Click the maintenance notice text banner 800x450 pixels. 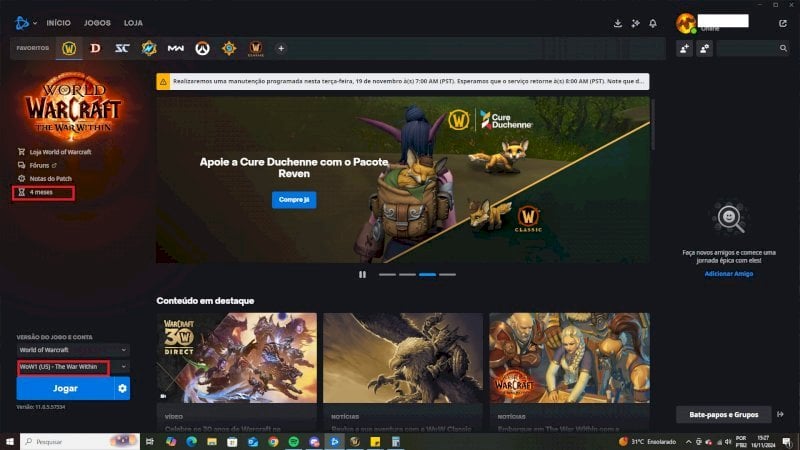pos(408,81)
